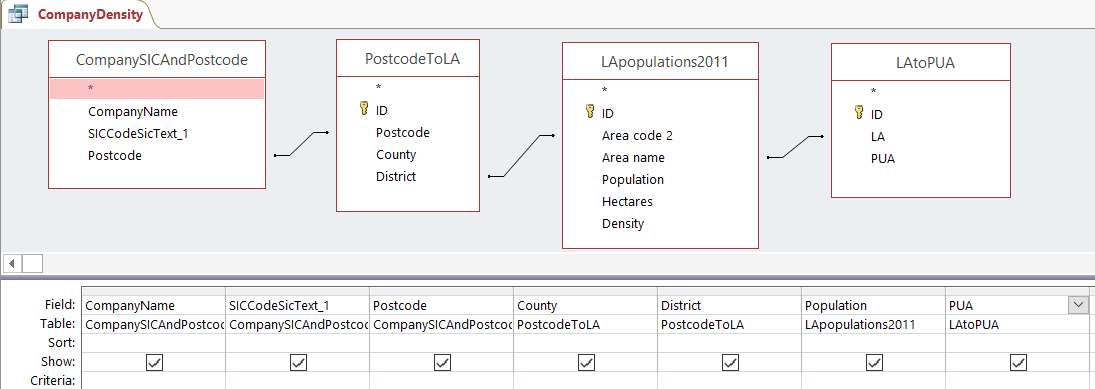Click the LApopulations2011 table title

[x=664, y=61]
